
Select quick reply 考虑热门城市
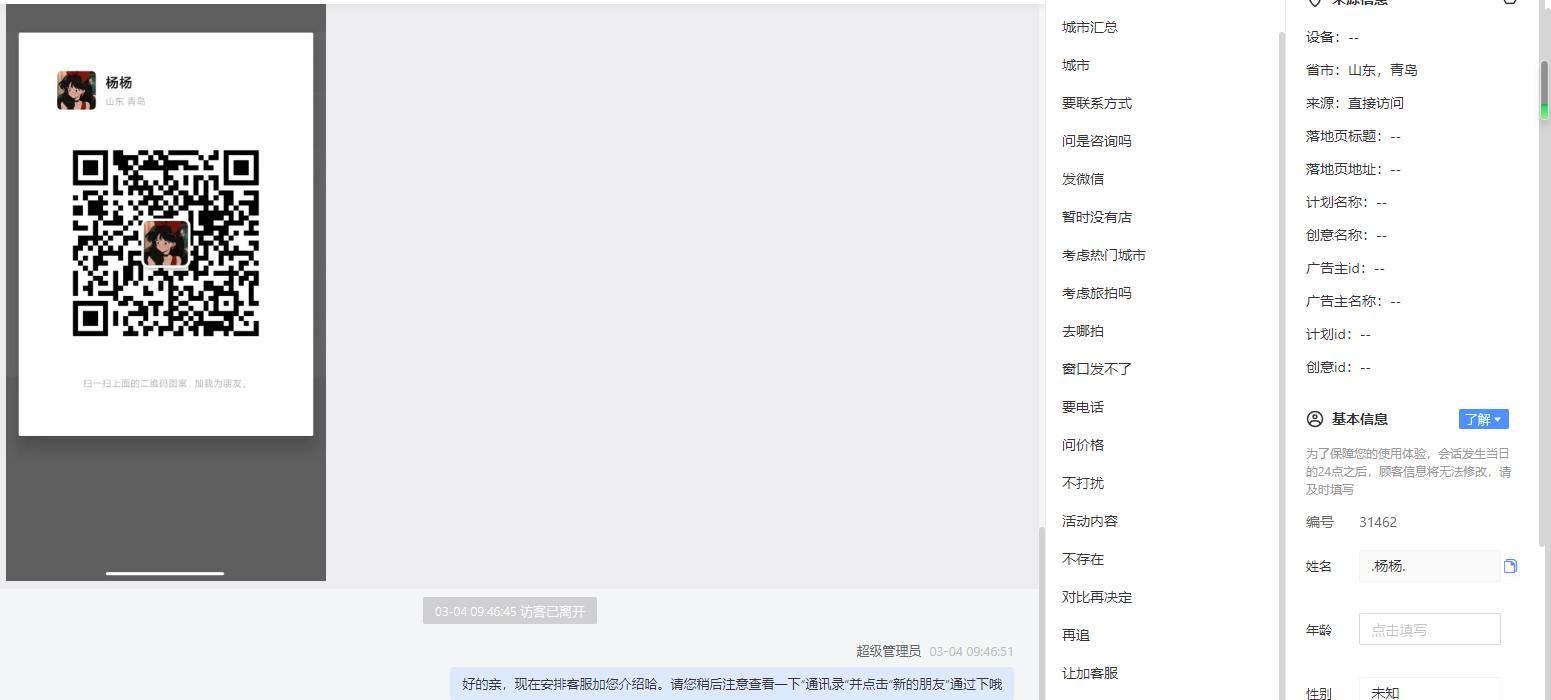click(x=1104, y=255)
